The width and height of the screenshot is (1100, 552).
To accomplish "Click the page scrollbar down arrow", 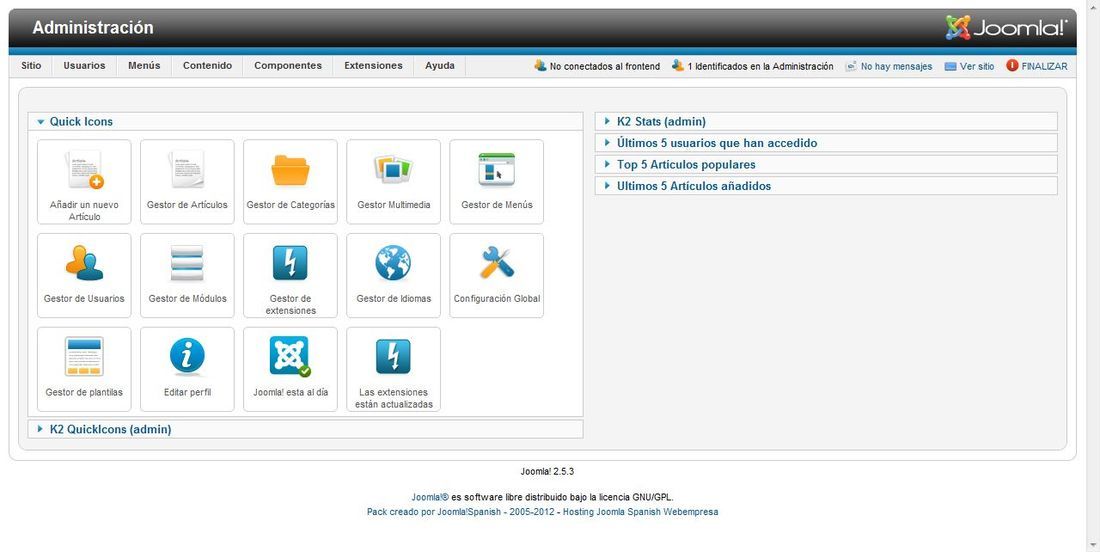I will click(1093, 544).
